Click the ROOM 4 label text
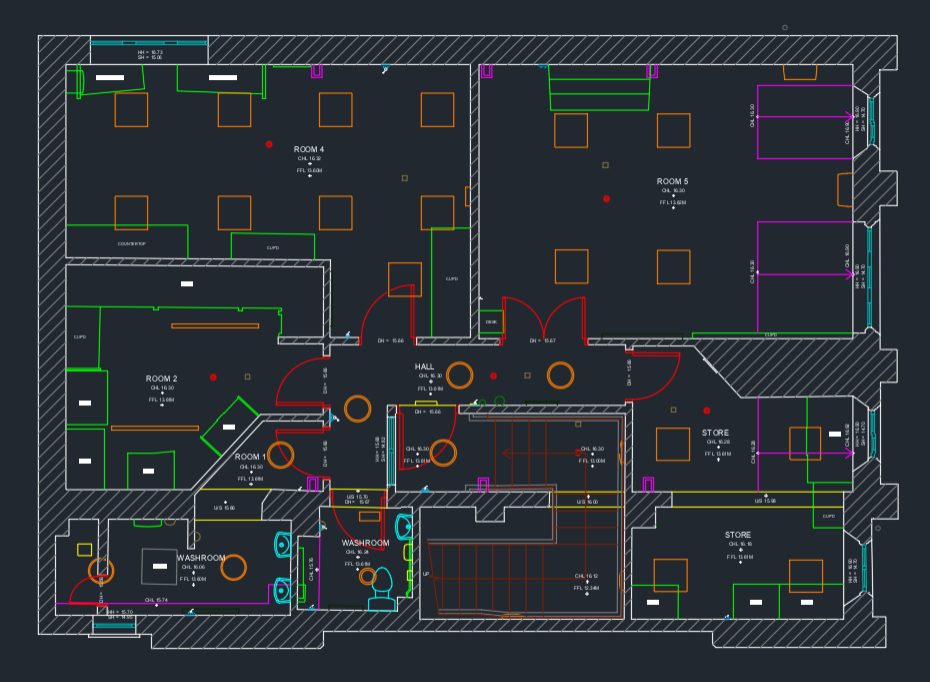Image resolution: width=930 pixels, height=682 pixels. (308, 150)
